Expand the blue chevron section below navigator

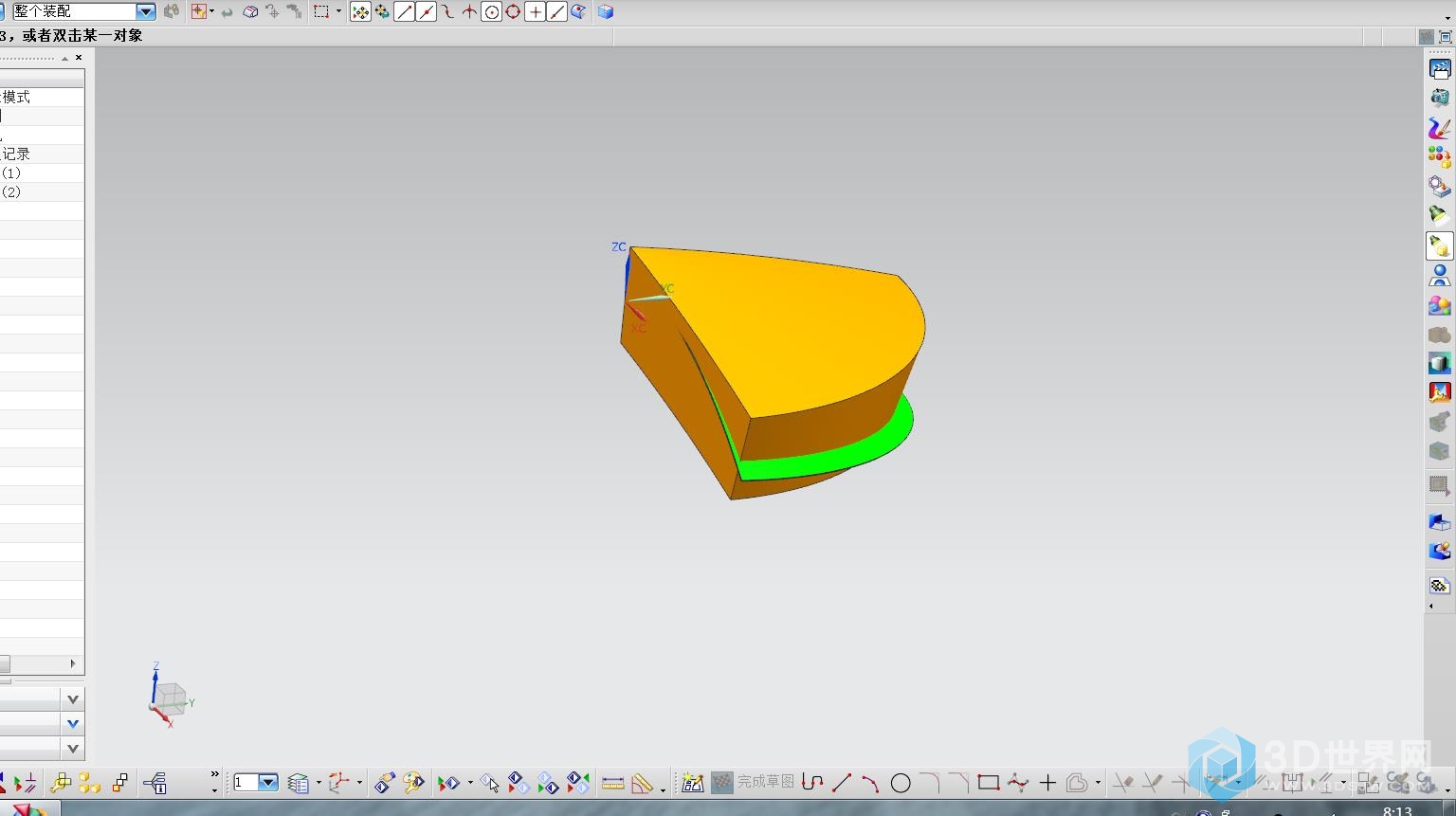pos(73,724)
